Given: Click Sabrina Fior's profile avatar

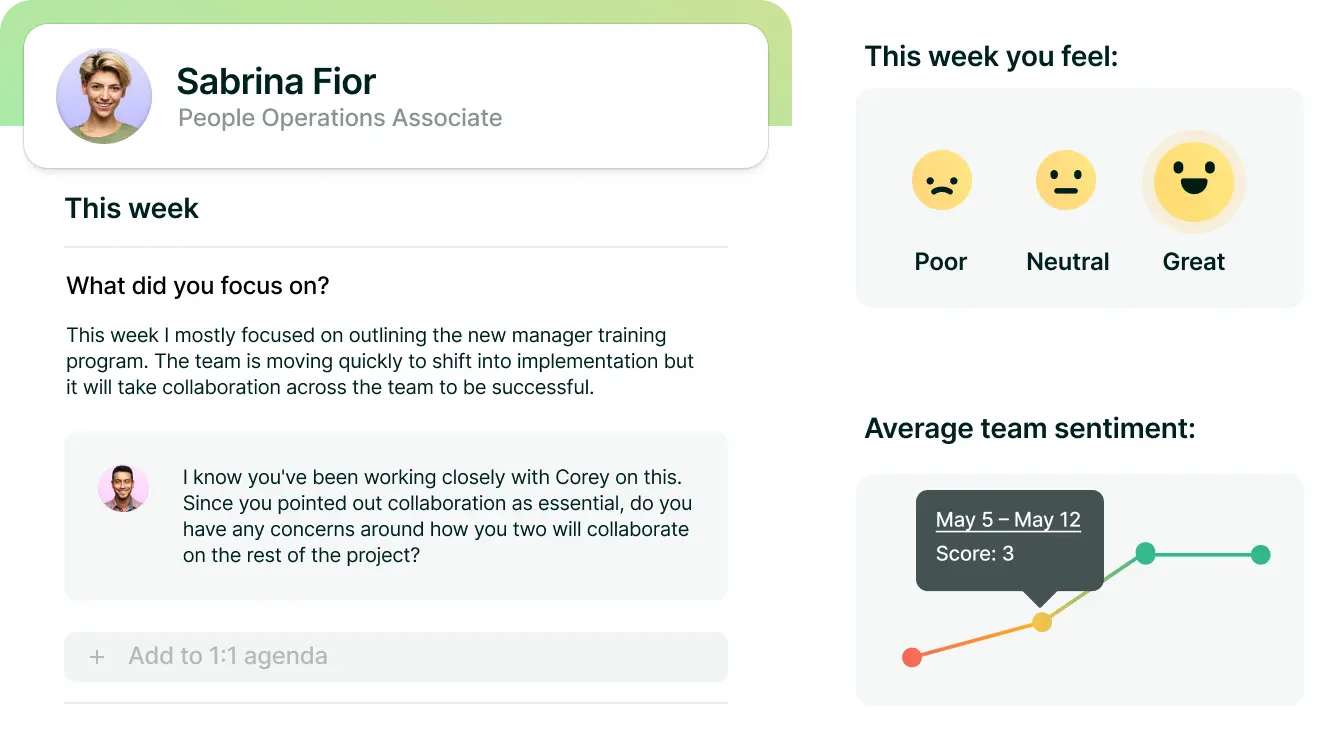Looking at the screenshot, I should tap(104, 96).
